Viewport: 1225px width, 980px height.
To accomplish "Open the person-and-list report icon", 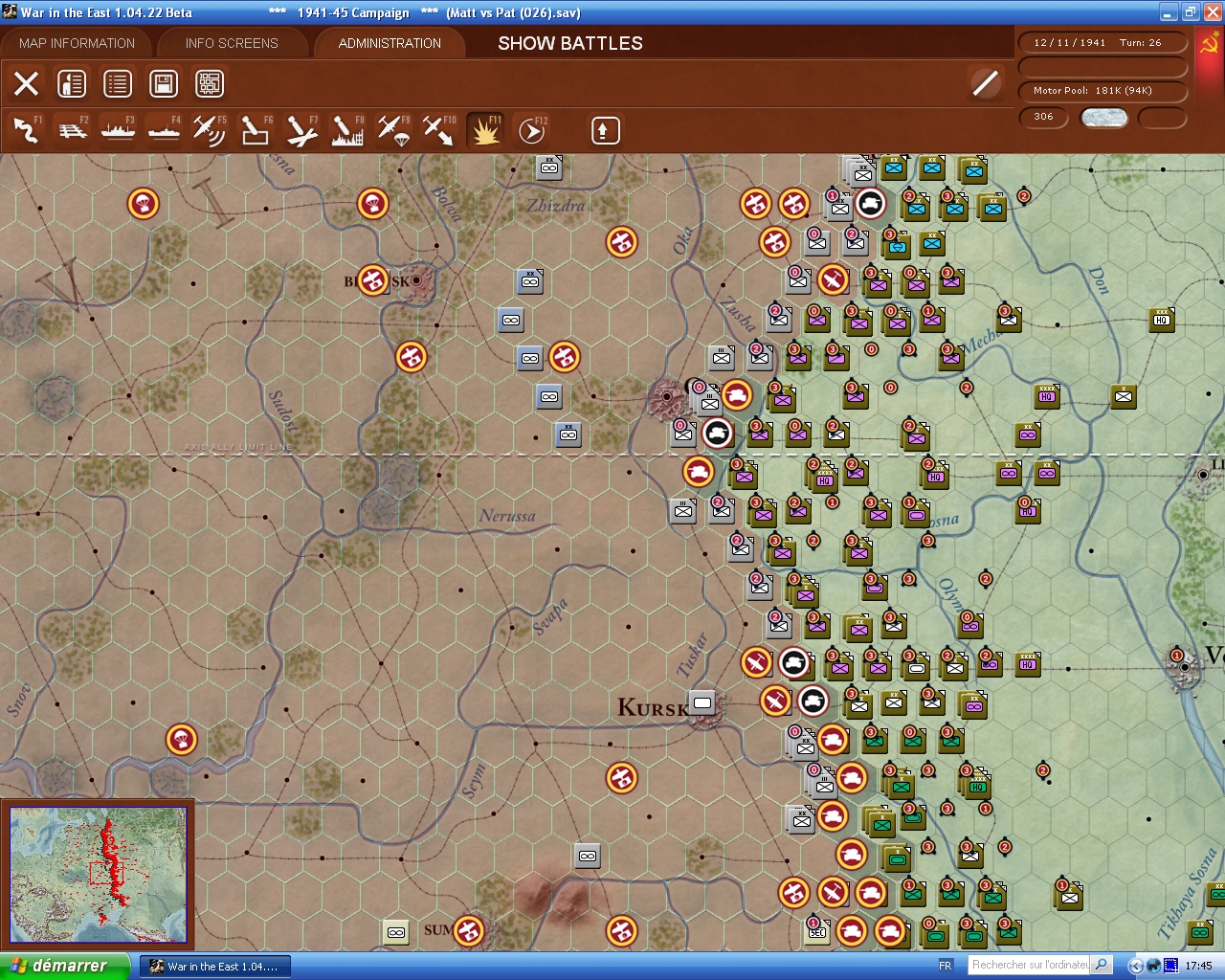I will point(72,84).
